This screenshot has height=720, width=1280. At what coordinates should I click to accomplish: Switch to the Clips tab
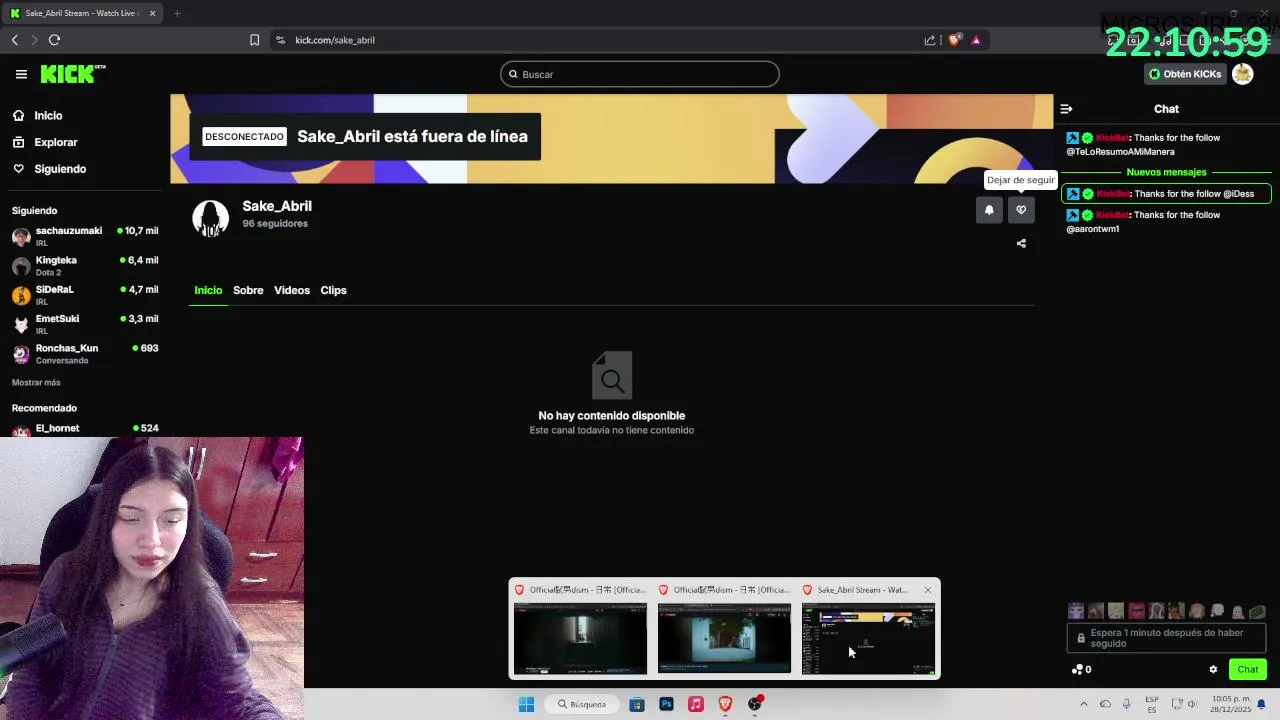point(333,290)
